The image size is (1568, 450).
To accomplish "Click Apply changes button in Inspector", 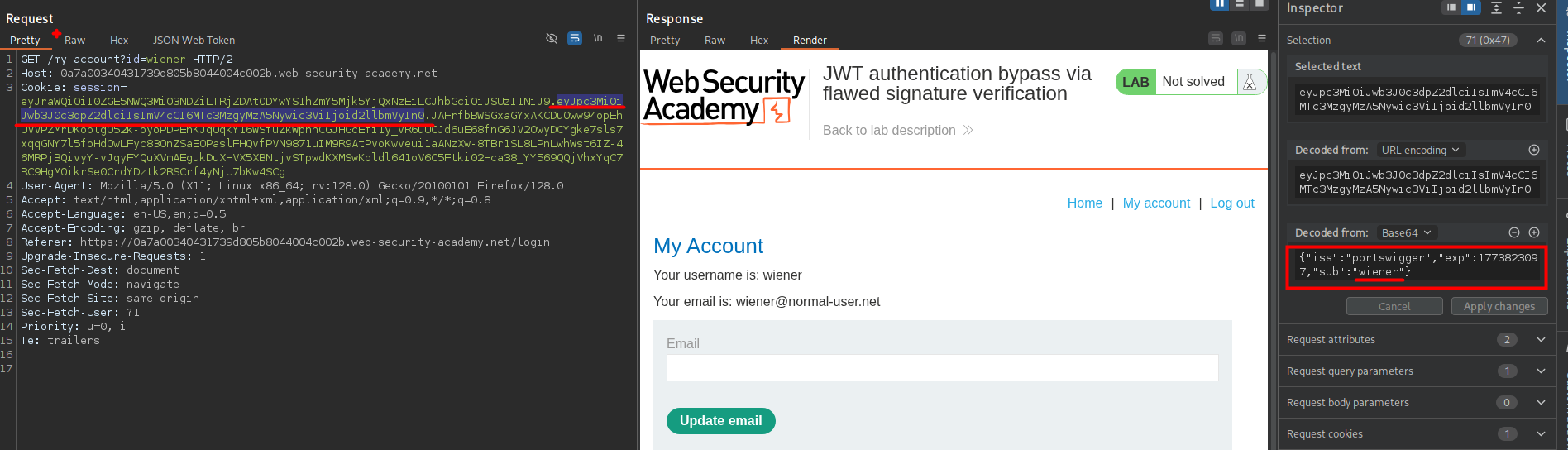I will [1499, 306].
